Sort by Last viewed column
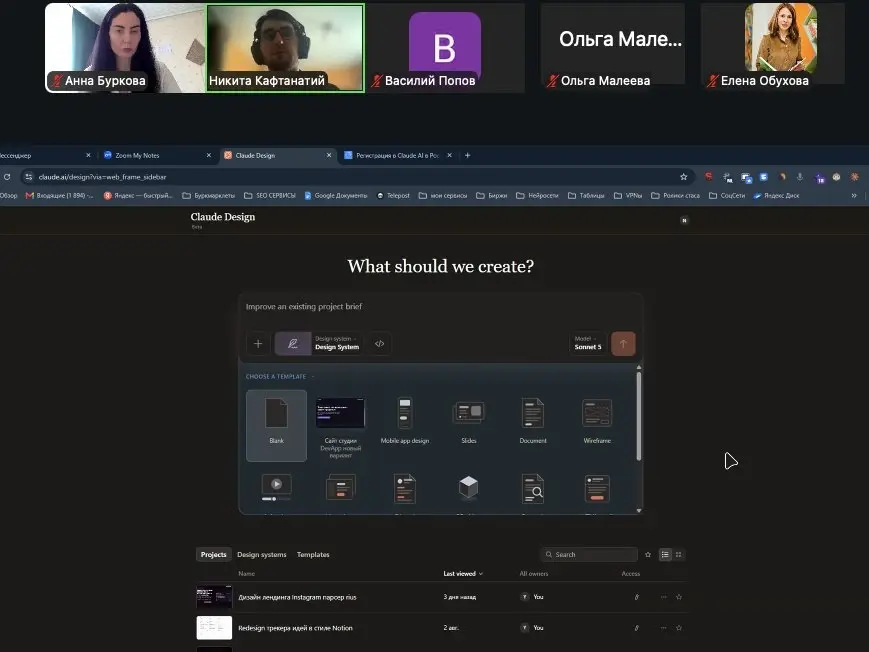 tap(463, 574)
